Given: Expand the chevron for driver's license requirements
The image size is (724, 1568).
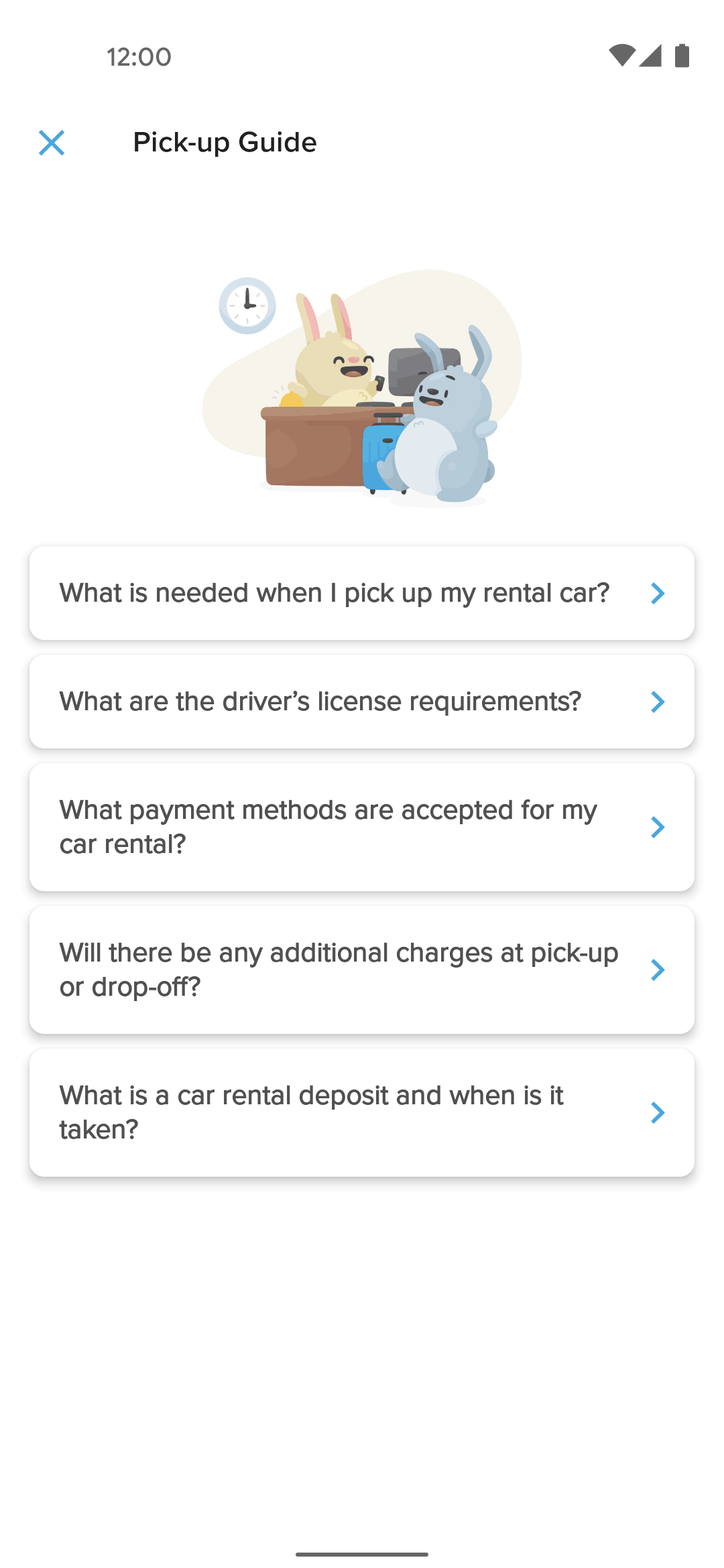Looking at the screenshot, I should point(658,702).
